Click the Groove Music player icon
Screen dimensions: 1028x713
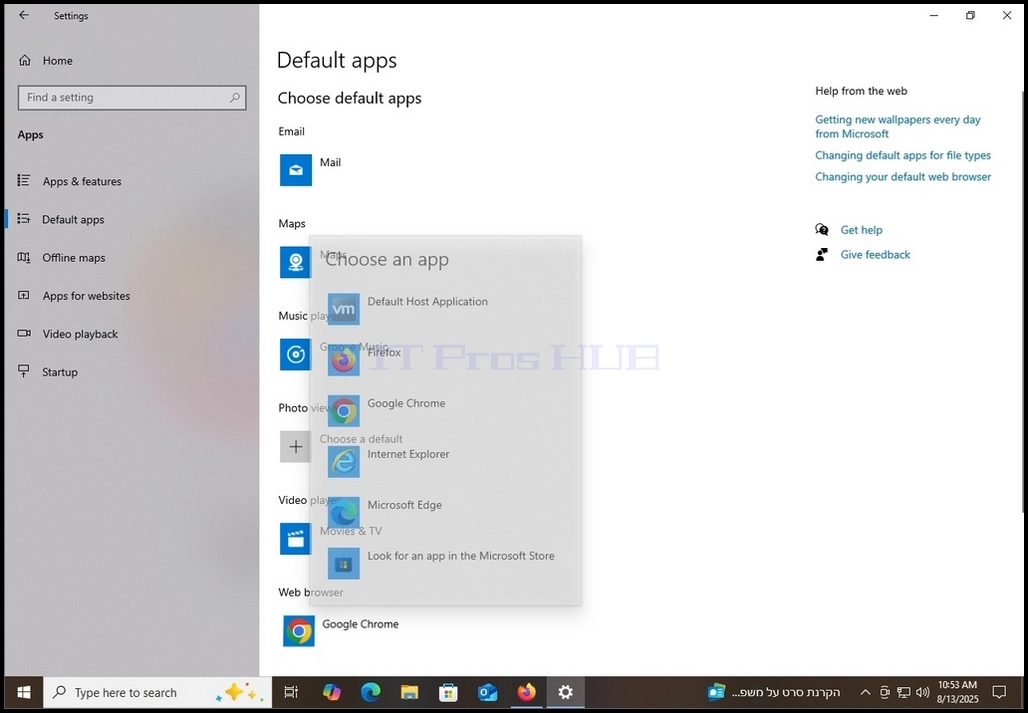pyautogui.click(x=296, y=355)
